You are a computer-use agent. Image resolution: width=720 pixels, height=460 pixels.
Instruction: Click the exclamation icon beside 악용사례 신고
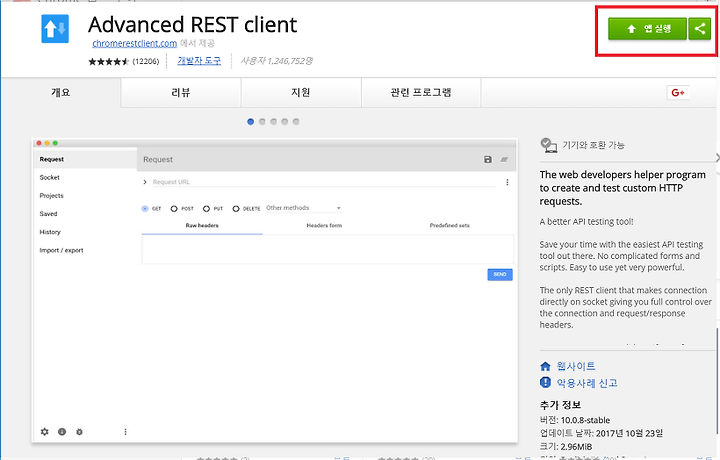(x=545, y=382)
